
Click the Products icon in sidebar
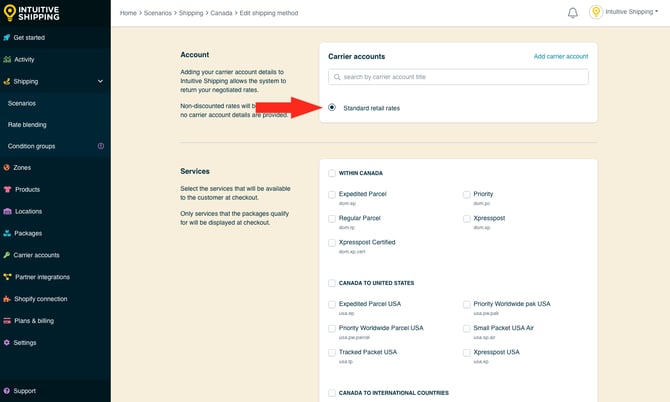(x=7, y=190)
